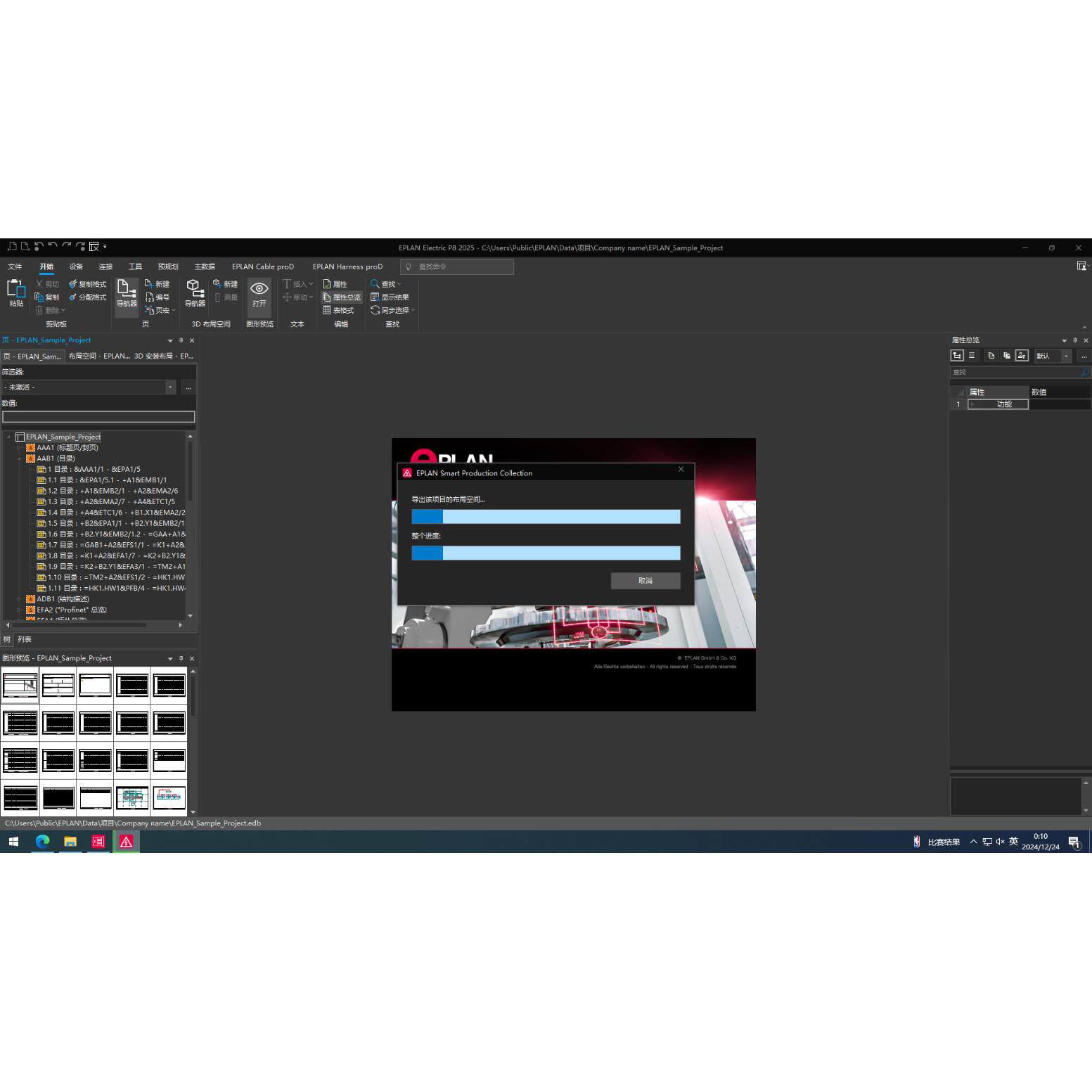Click the 导出该项目的布局空间 progress bar
This screenshot has width=1092, height=1092.
546,517
